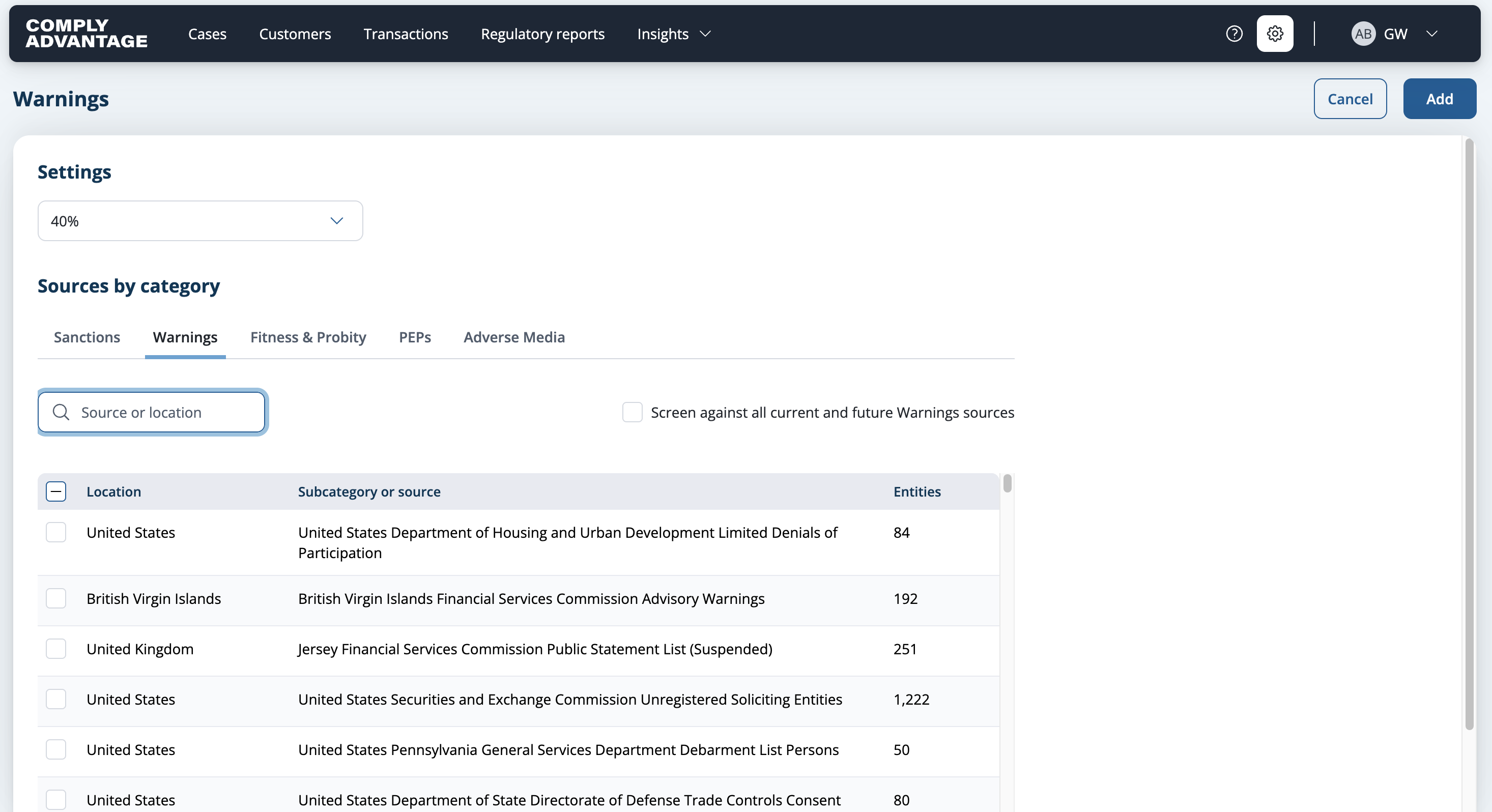Click the Warnings page title

point(61,99)
